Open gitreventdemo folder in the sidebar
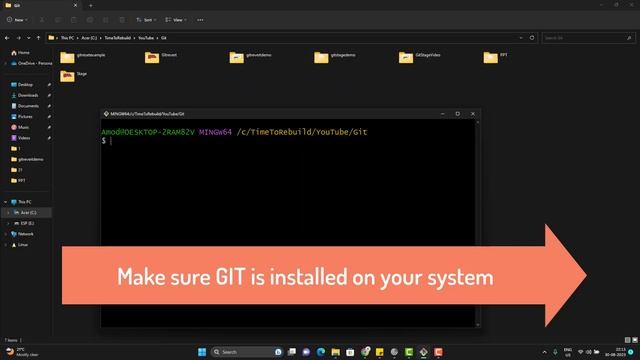 pos(27,159)
